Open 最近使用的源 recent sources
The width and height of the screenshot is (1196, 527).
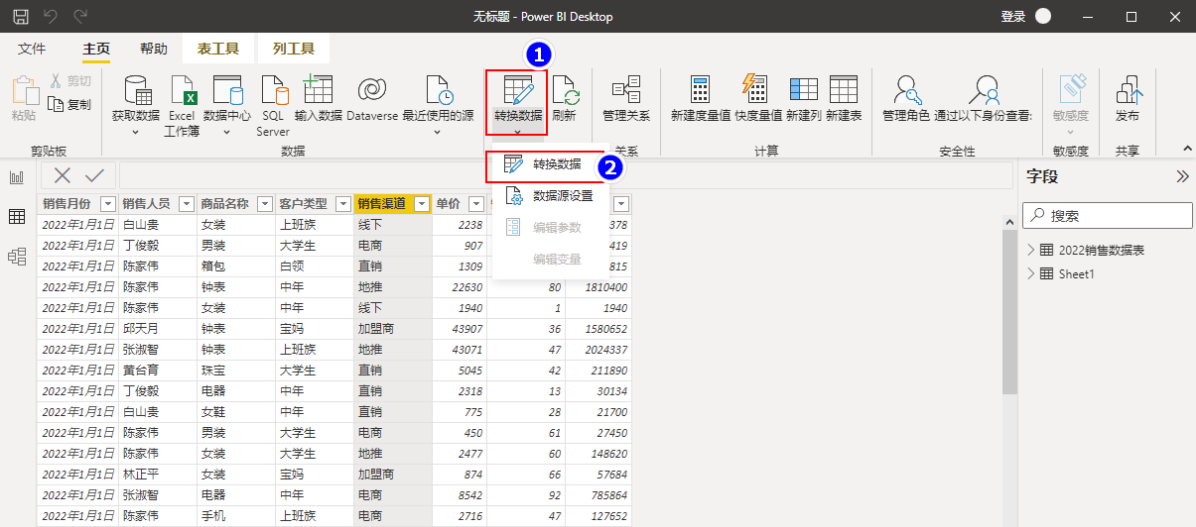(438, 105)
